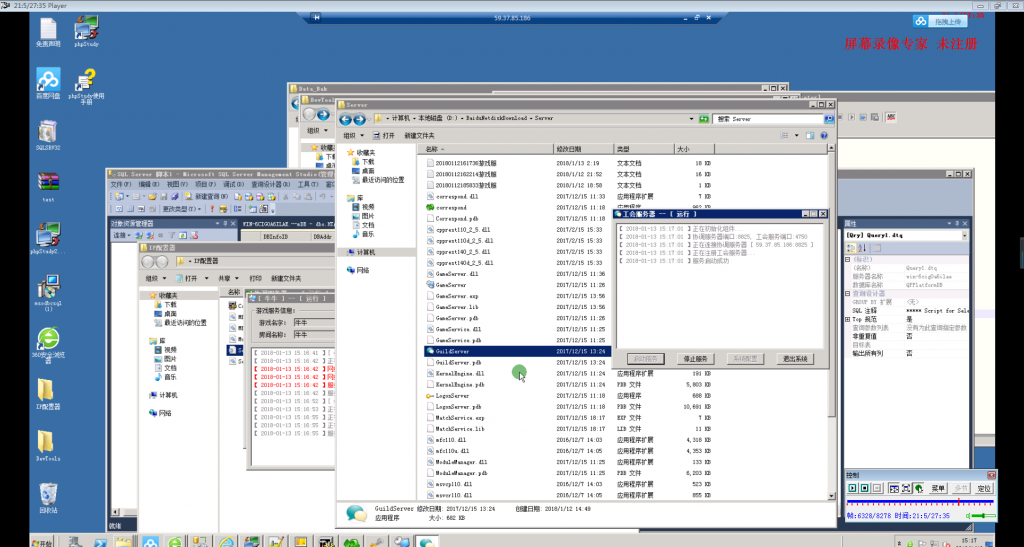1024x547 pixels.
Task: Select the GuildServer application file
Action: [452, 352]
